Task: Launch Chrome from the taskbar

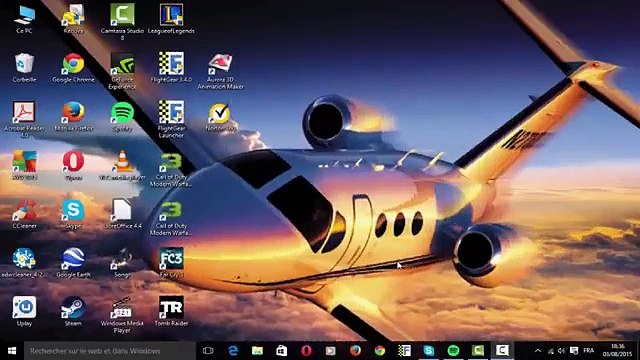Action: point(380,351)
